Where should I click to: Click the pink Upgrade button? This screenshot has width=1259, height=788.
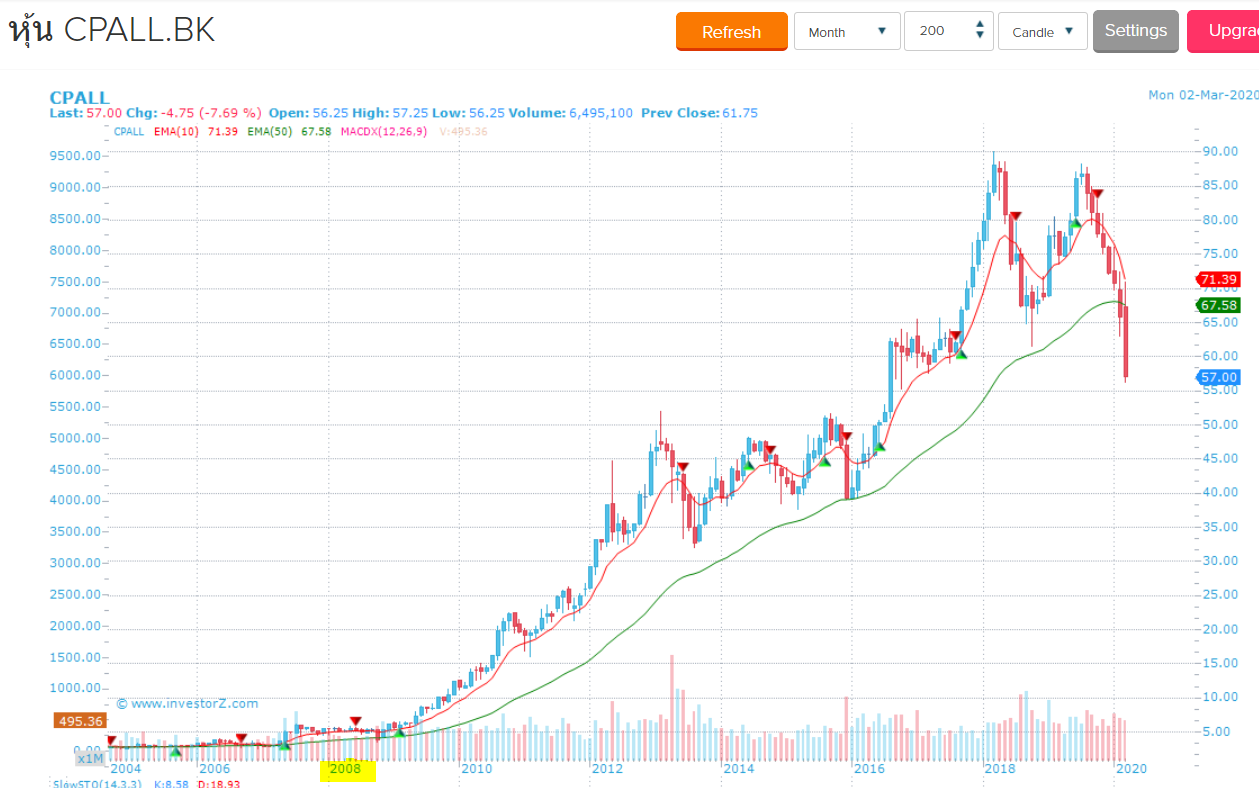(1223, 31)
